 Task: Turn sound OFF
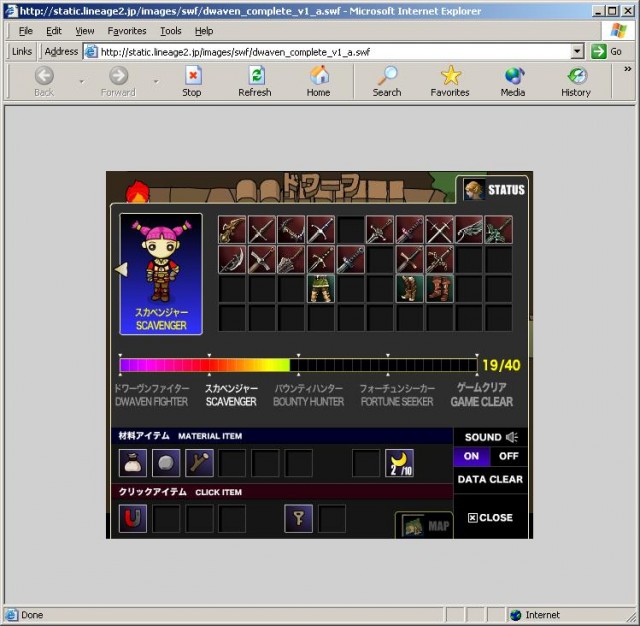click(x=509, y=456)
